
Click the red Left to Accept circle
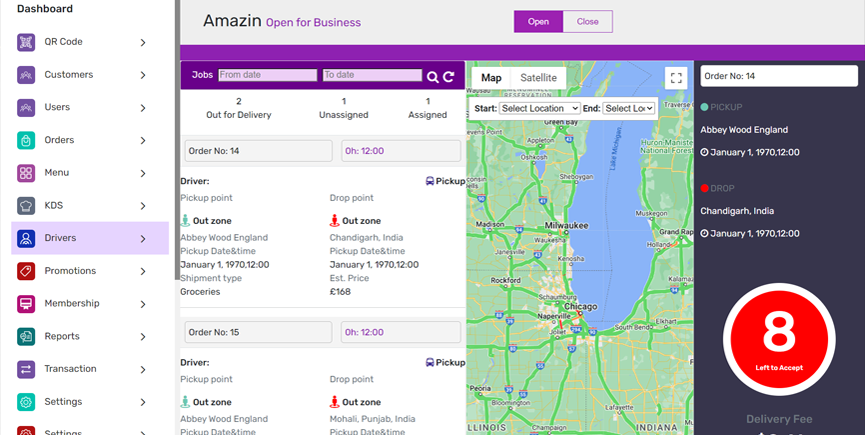coord(779,339)
